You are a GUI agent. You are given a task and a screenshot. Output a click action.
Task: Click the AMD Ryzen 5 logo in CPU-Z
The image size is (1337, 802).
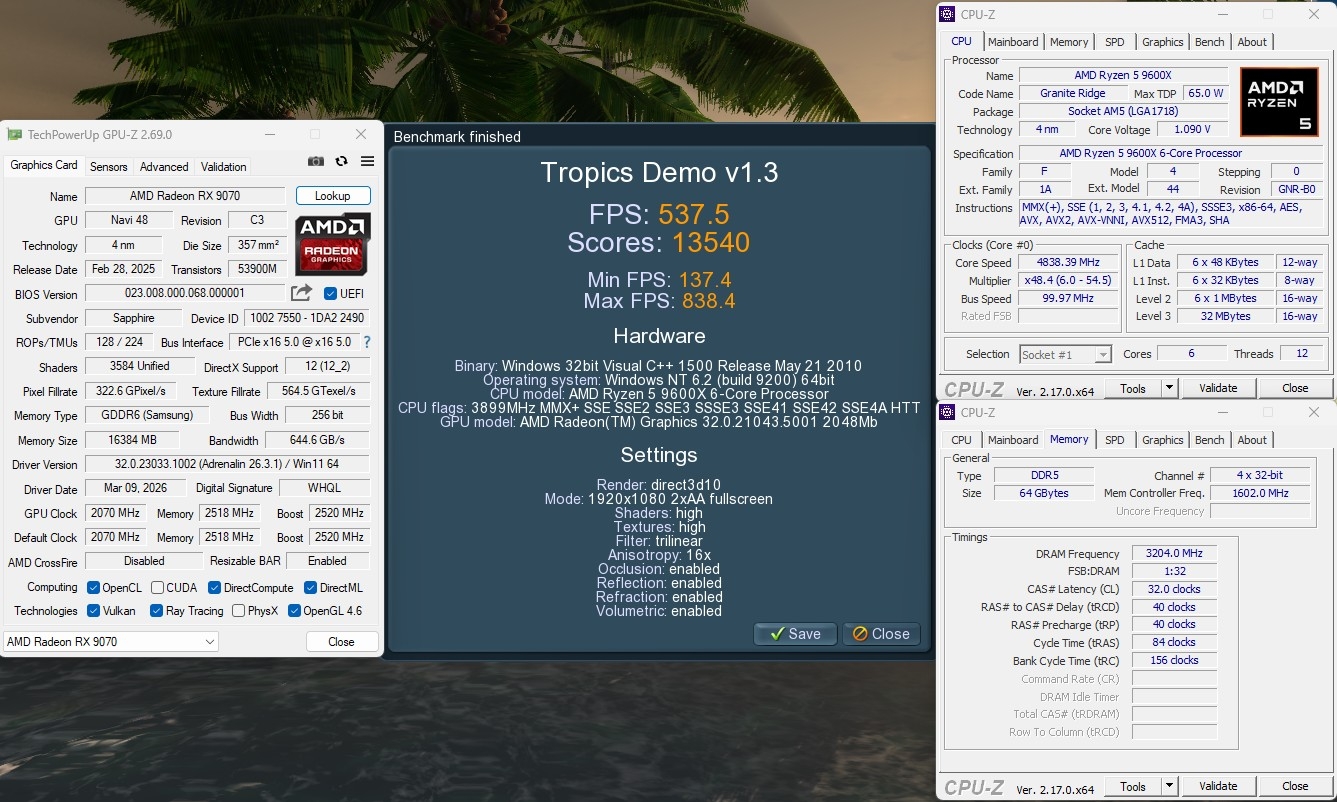pos(1279,101)
